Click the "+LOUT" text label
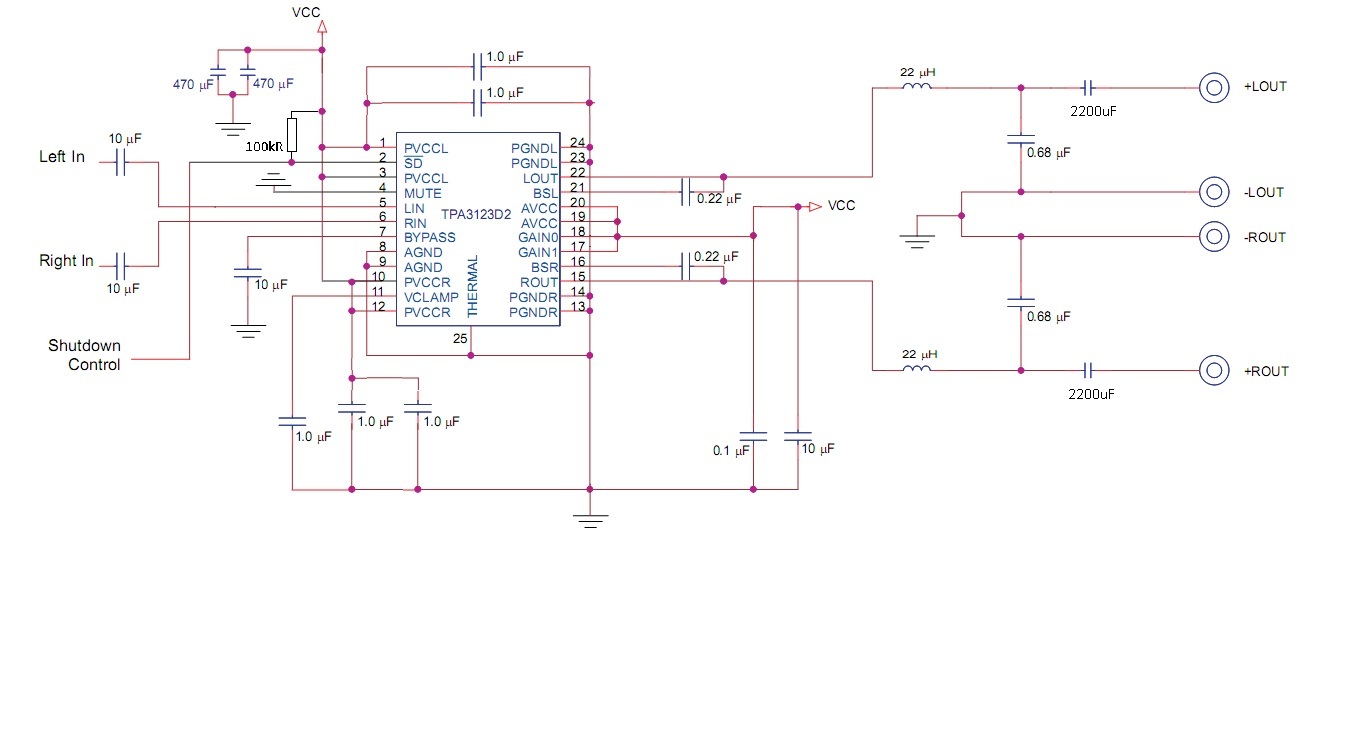1369x748 pixels. pyautogui.click(x=1265, y=87)
